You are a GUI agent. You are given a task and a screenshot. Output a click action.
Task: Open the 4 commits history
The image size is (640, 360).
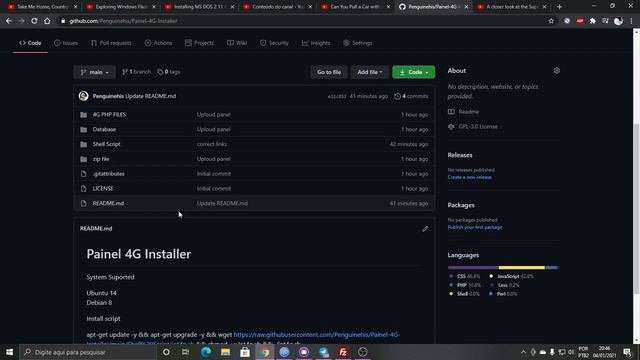coord(411,96)
